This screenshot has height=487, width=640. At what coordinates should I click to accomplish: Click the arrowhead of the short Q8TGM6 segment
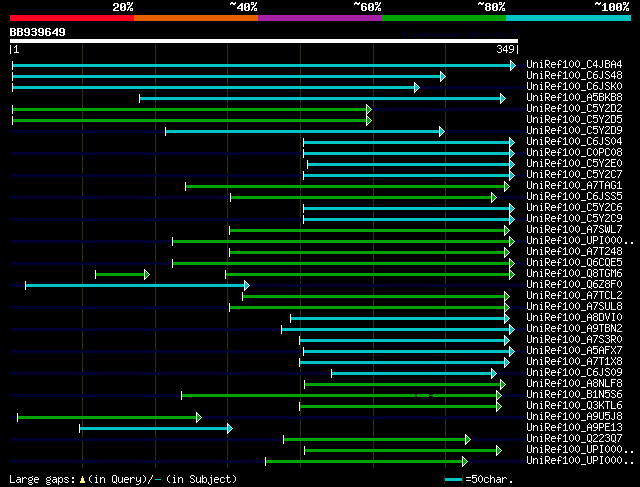(x=147, y=274)
